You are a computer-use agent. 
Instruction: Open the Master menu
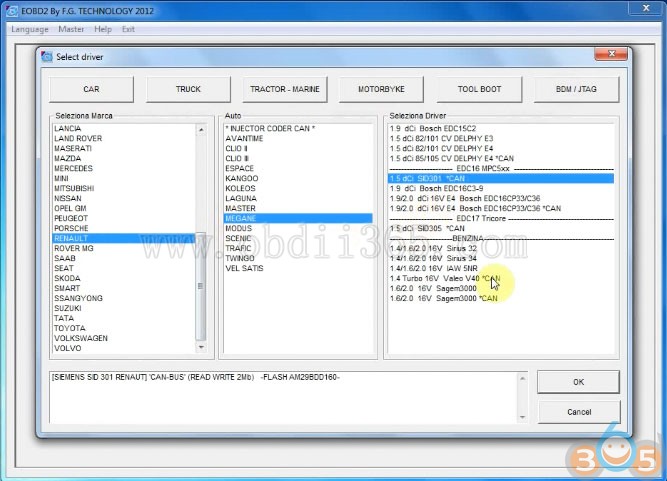(x=71, y=29)
